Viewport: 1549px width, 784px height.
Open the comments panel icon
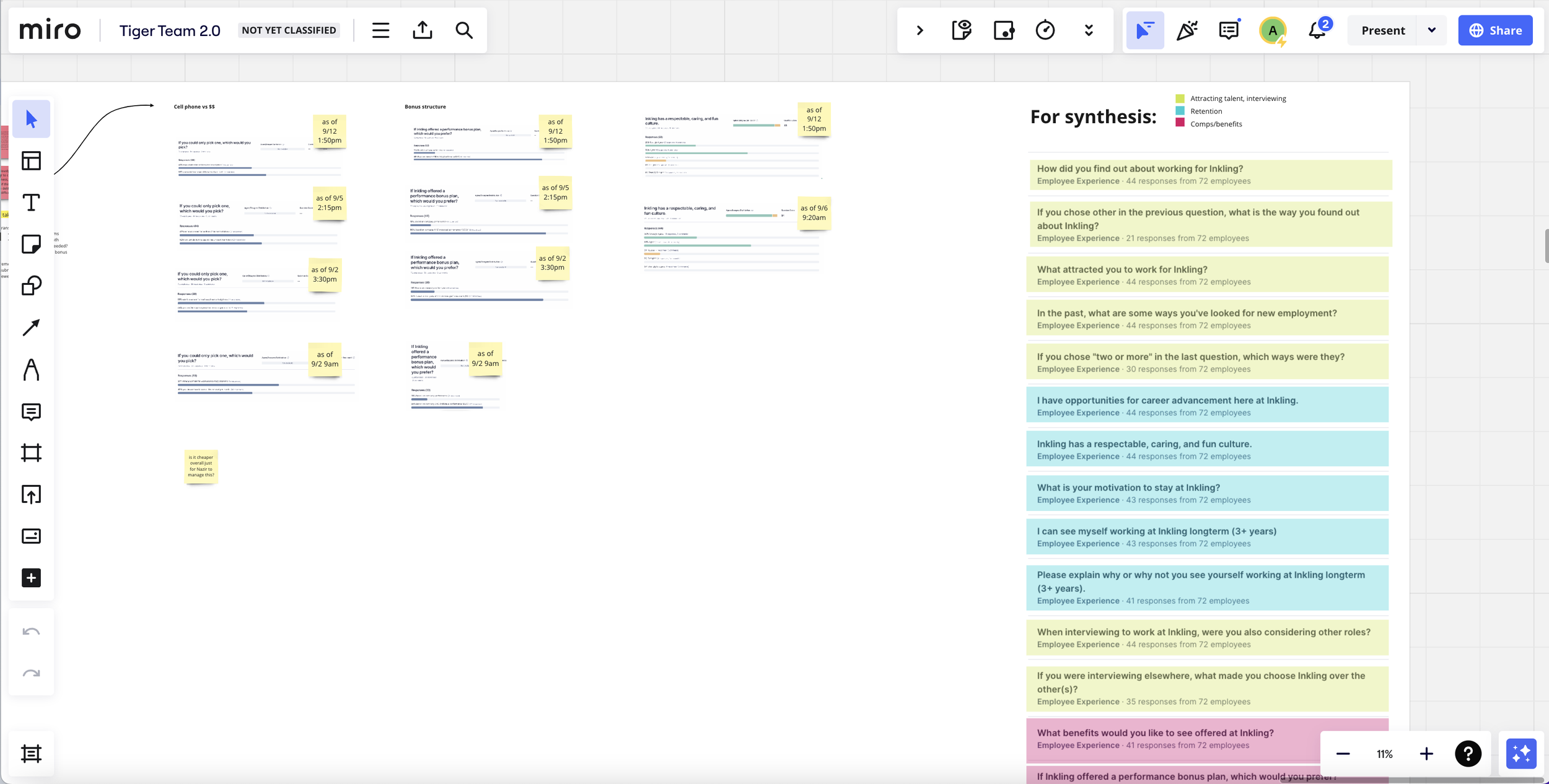[1229, 30]
